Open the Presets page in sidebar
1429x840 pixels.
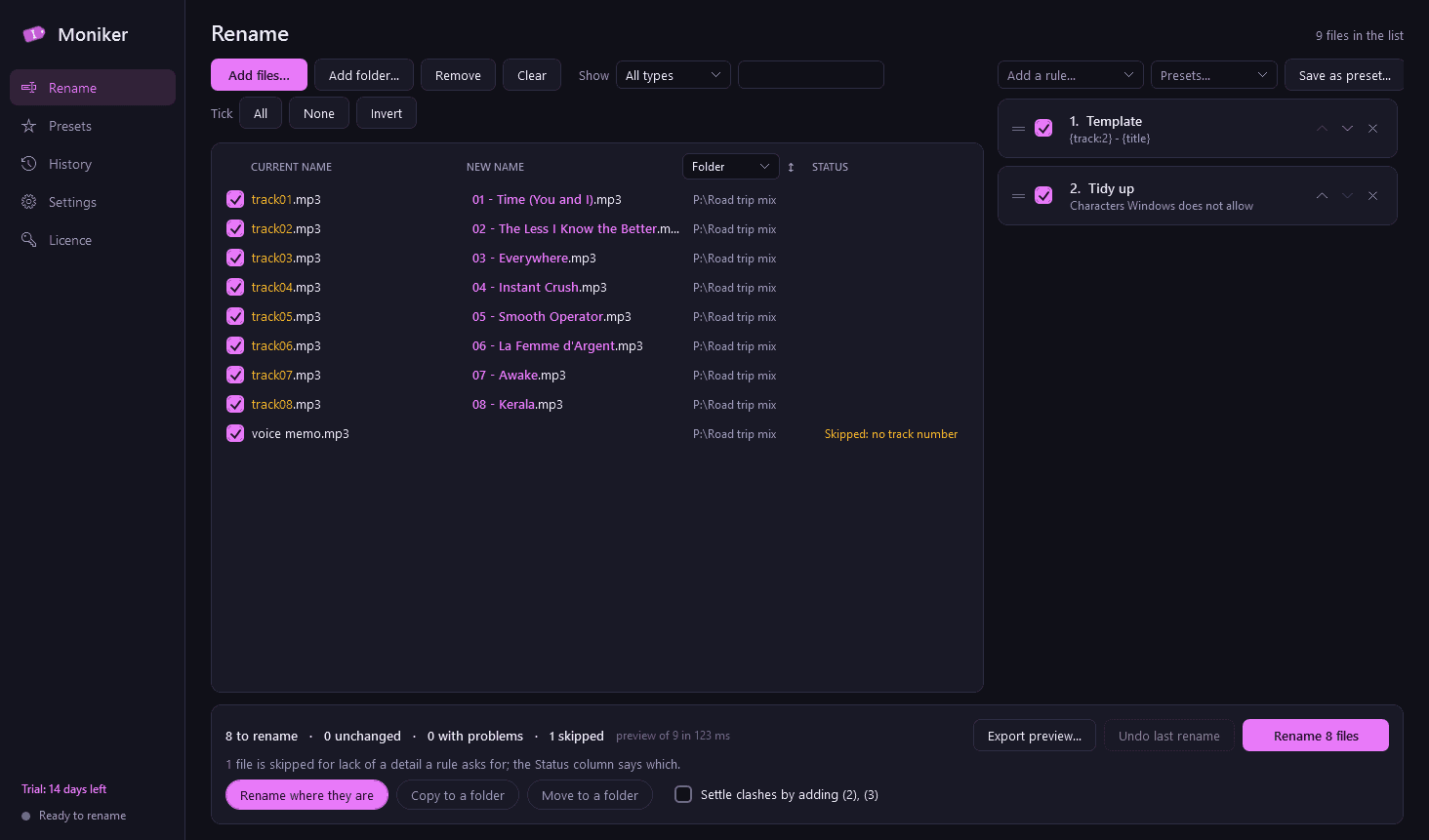click(x=93, y=126)
